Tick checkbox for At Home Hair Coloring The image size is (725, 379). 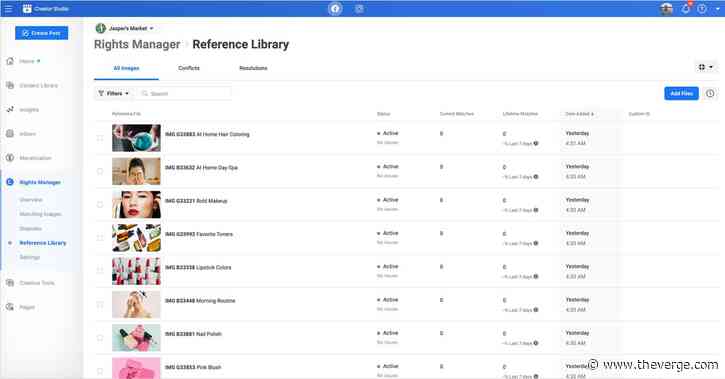coord(100,138)
